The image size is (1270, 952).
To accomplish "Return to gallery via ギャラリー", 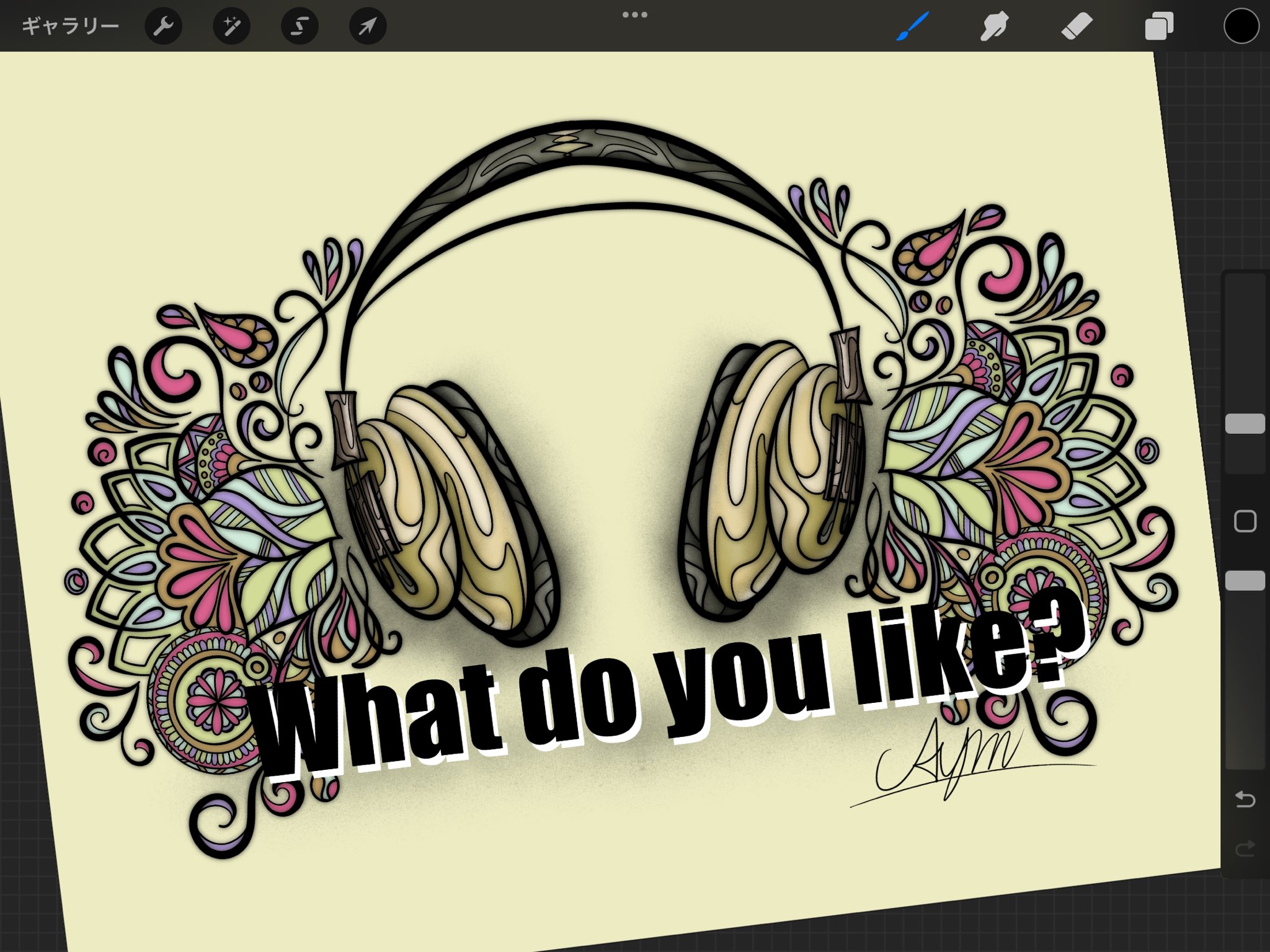I will (69, 27).
